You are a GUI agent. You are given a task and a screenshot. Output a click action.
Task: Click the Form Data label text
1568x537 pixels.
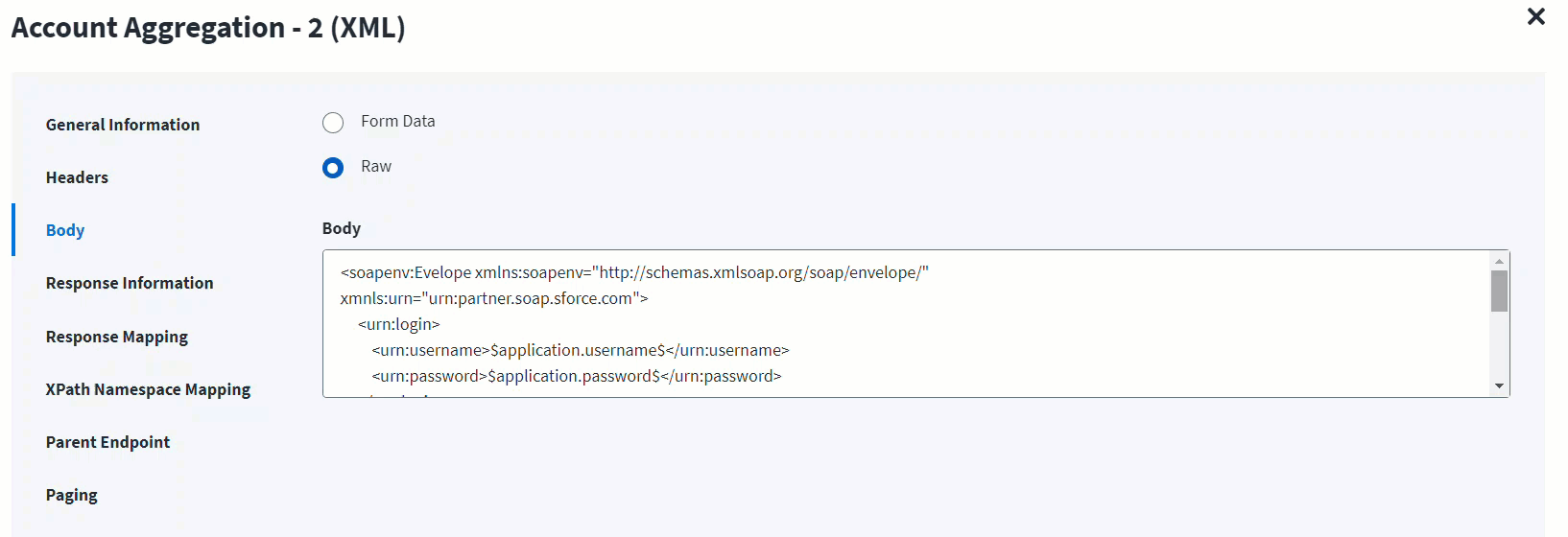coord(397,121)
